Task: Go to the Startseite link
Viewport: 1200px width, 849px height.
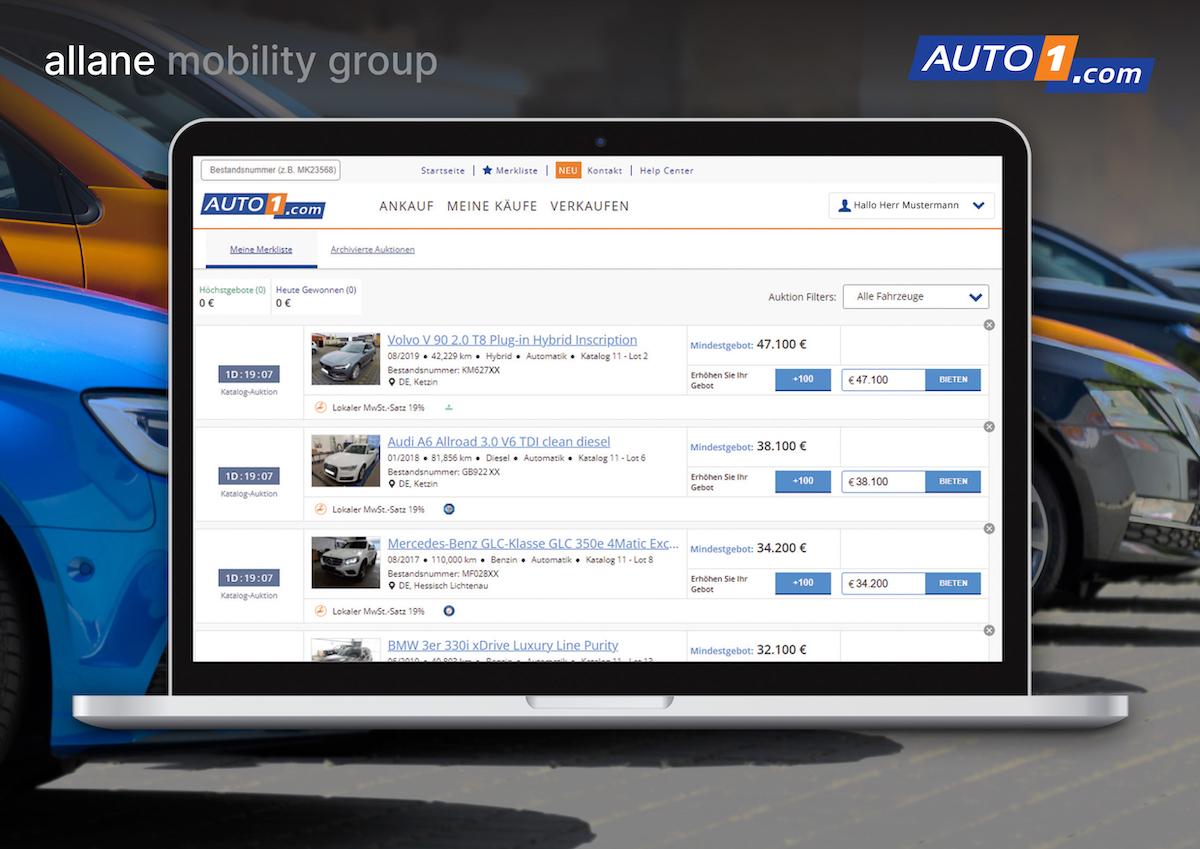Action: 443,171
